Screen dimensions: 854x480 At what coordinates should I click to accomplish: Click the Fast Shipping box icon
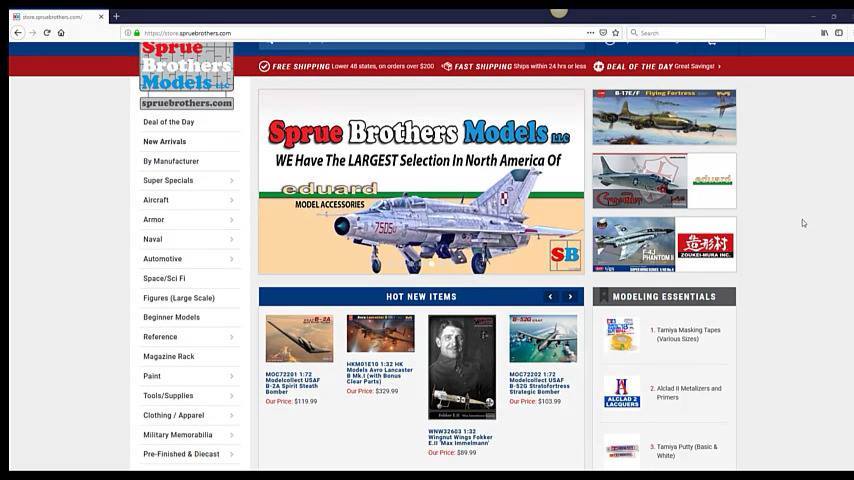[x=447, y=66]
